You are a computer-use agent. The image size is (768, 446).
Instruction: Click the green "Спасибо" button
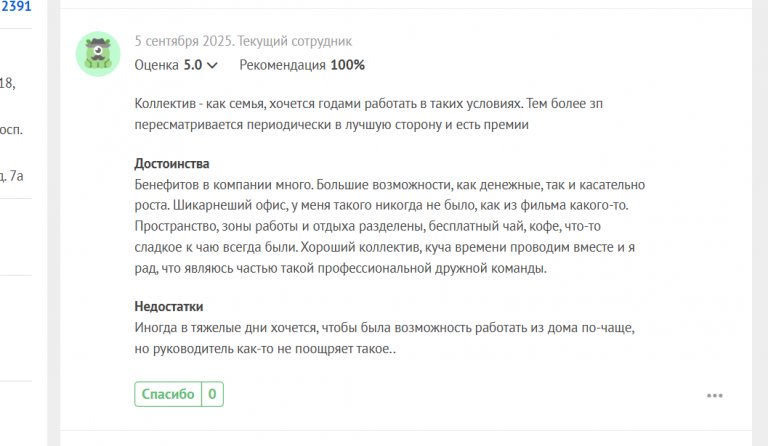[168, 394]
